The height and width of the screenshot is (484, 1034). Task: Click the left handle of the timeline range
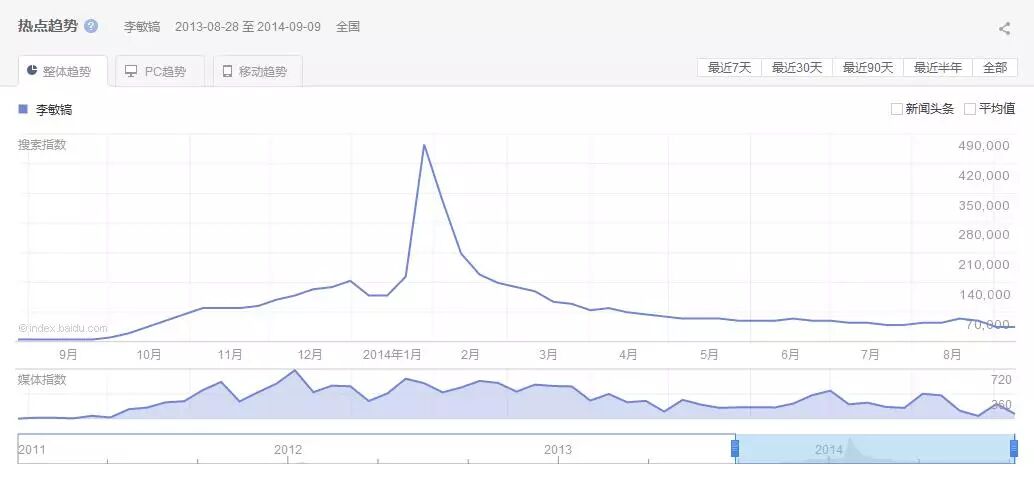(735, 449)
